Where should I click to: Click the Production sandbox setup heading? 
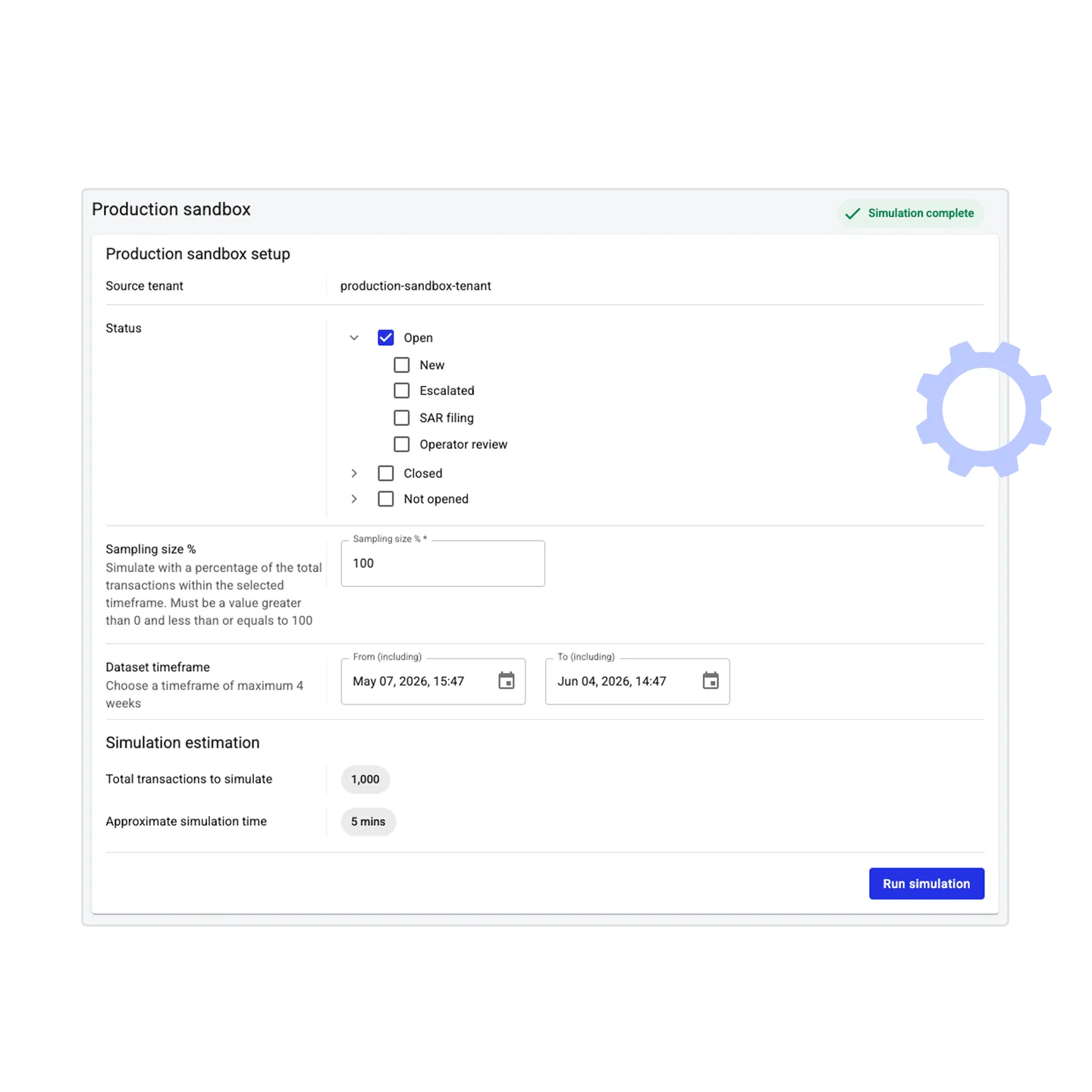[x=198, y=255]
